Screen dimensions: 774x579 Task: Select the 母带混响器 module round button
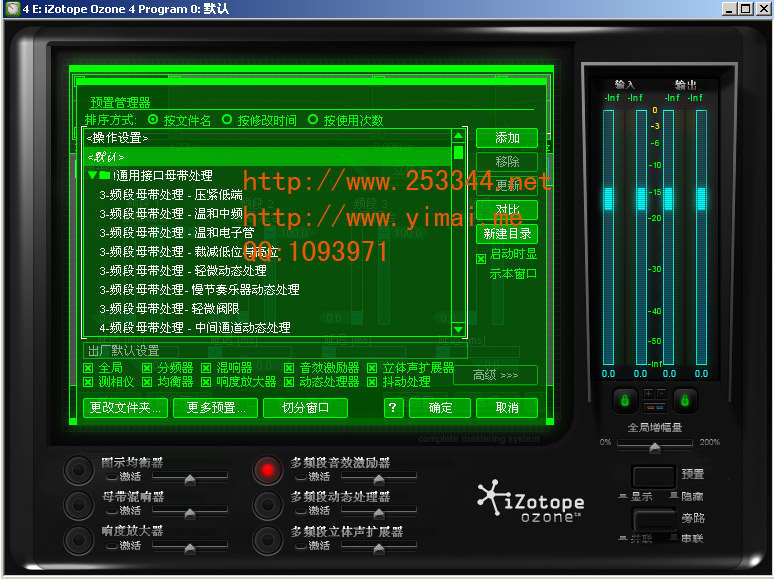pos(78,505)
